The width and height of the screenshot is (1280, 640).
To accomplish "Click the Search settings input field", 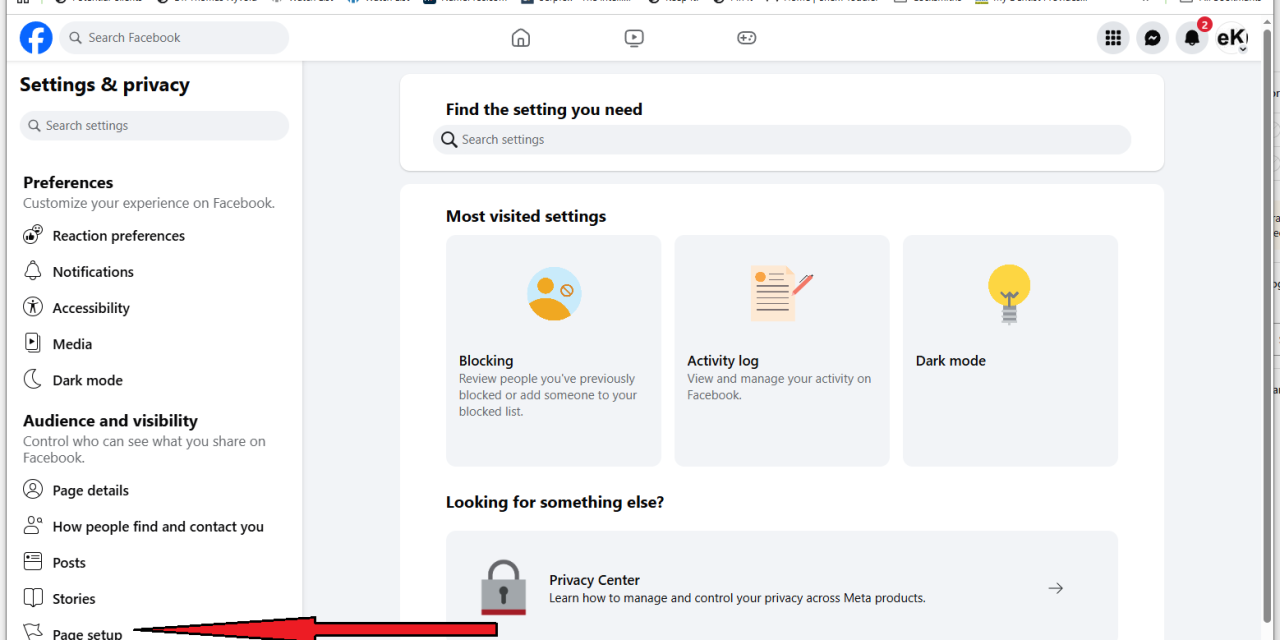I will 780,139.
